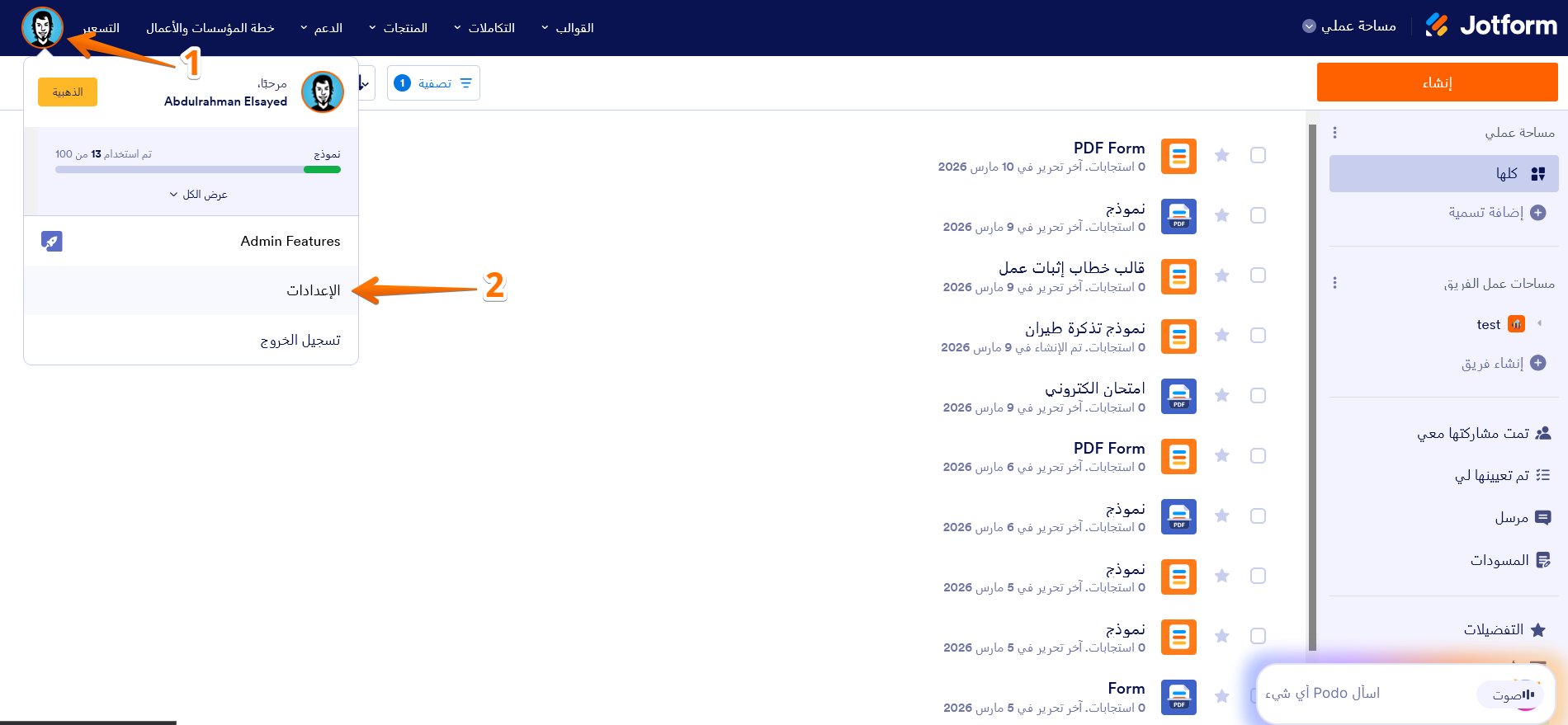Click the التفضيلات star icon in sidebar
This screenshot has width=1568, height=725.
click(1538, 630)
